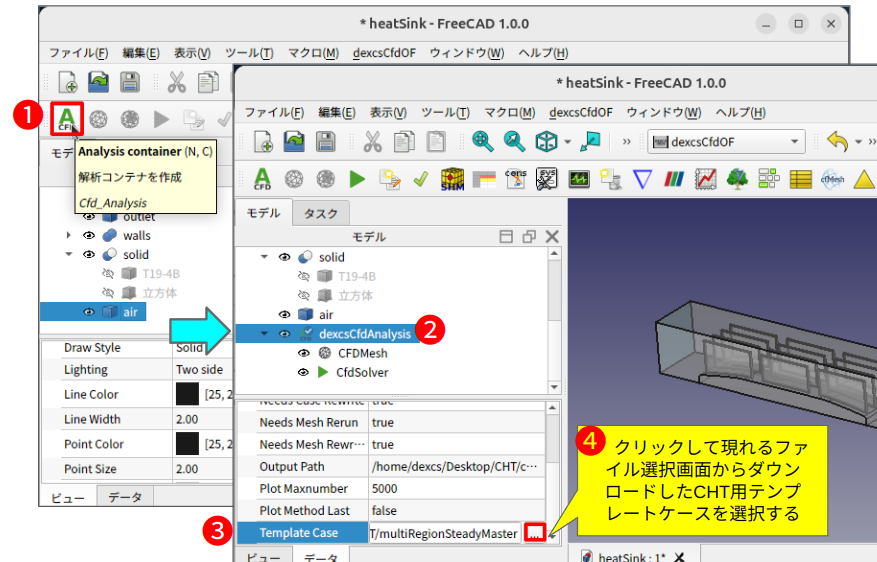Open the green waveform monitor icon
Viewport: 877px width, 562px height.
[x=579, y=179]
